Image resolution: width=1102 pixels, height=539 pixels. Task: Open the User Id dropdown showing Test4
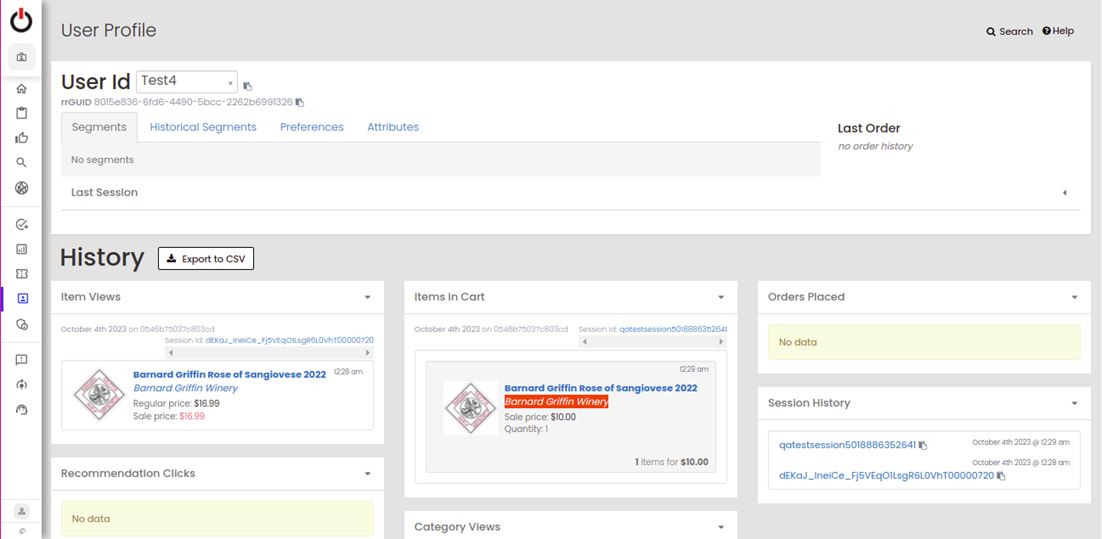pos(187,82)
